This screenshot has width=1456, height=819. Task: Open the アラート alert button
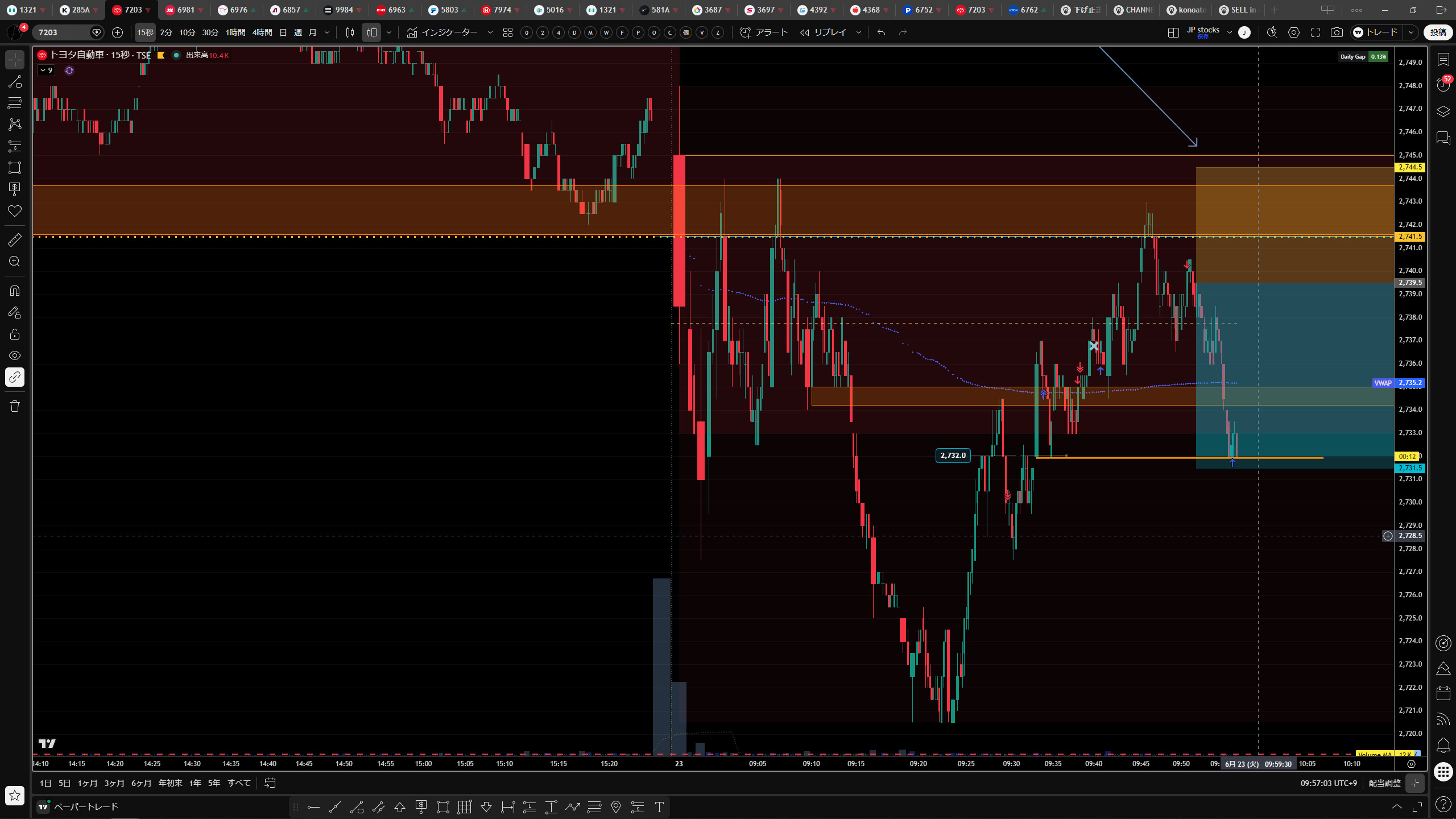pyautogui.click(x=764, y=32)
